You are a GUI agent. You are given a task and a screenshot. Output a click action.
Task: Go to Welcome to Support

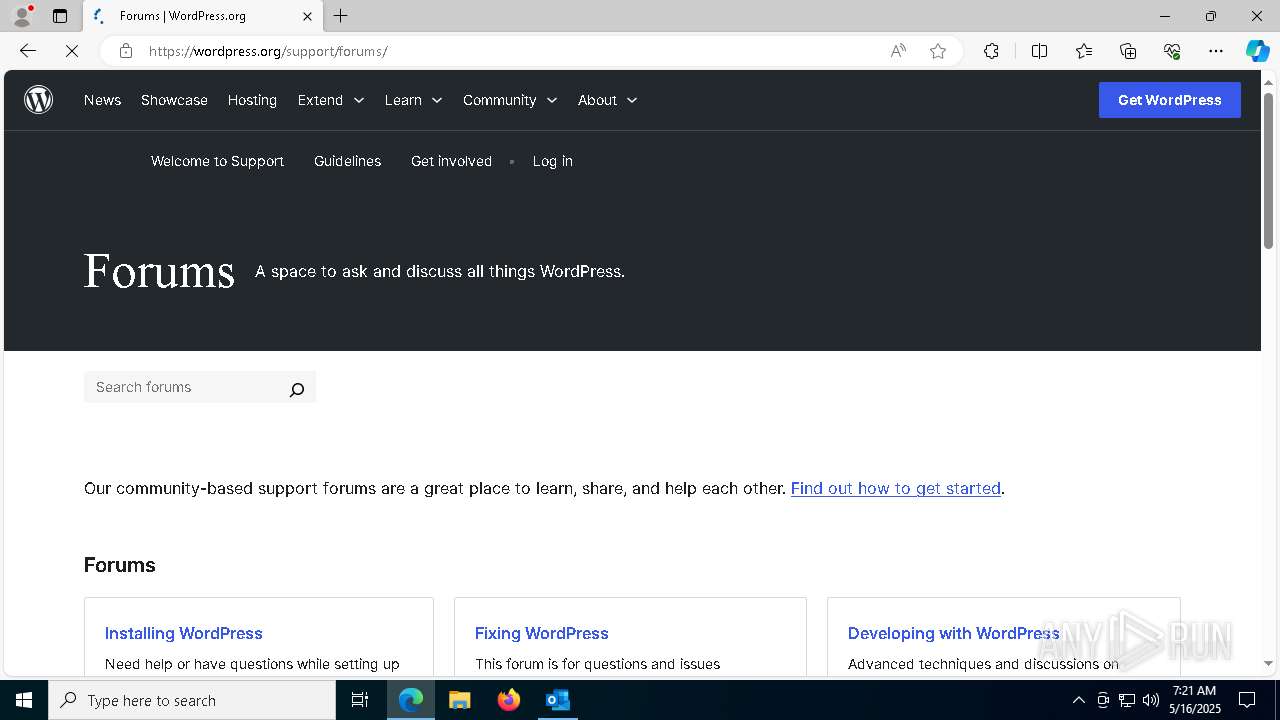(x=217, y=161)
